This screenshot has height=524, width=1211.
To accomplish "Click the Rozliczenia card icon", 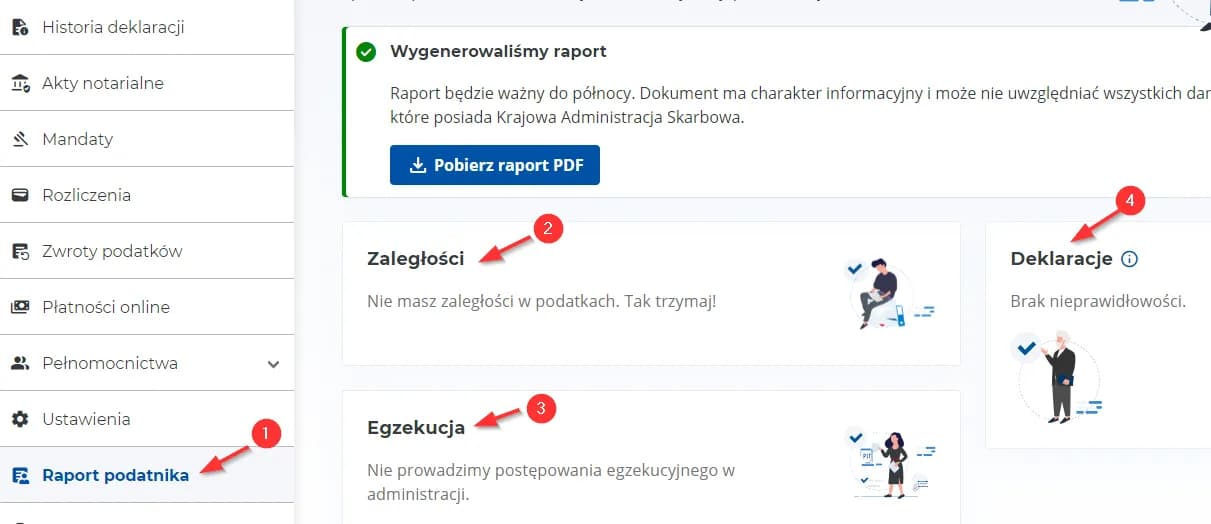I will (x=20, y=195).
